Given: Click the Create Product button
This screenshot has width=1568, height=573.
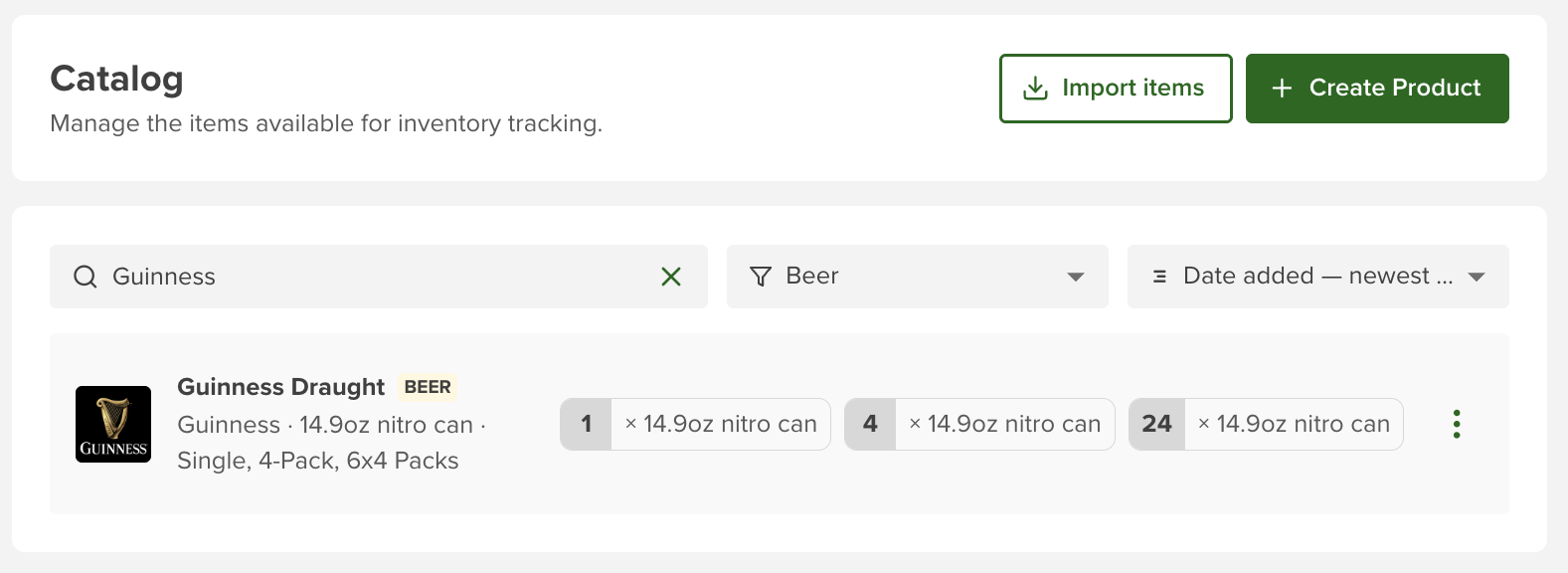Looking at the screenshot, I should 1377,89.
